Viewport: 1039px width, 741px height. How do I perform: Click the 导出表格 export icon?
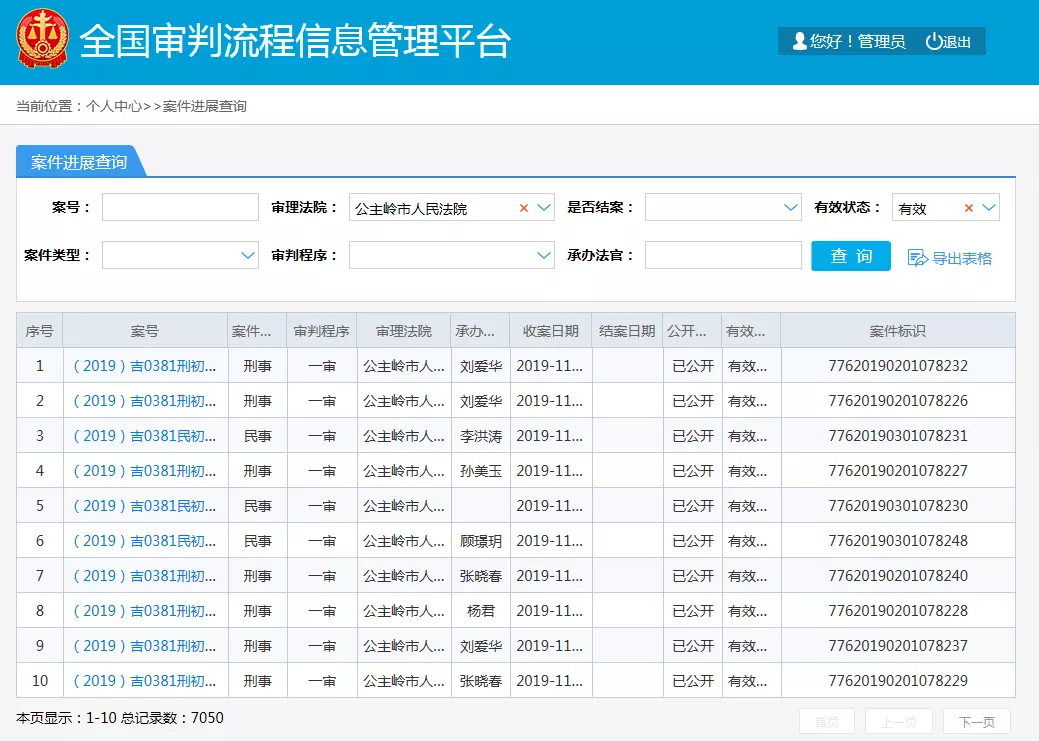[917, 258]
